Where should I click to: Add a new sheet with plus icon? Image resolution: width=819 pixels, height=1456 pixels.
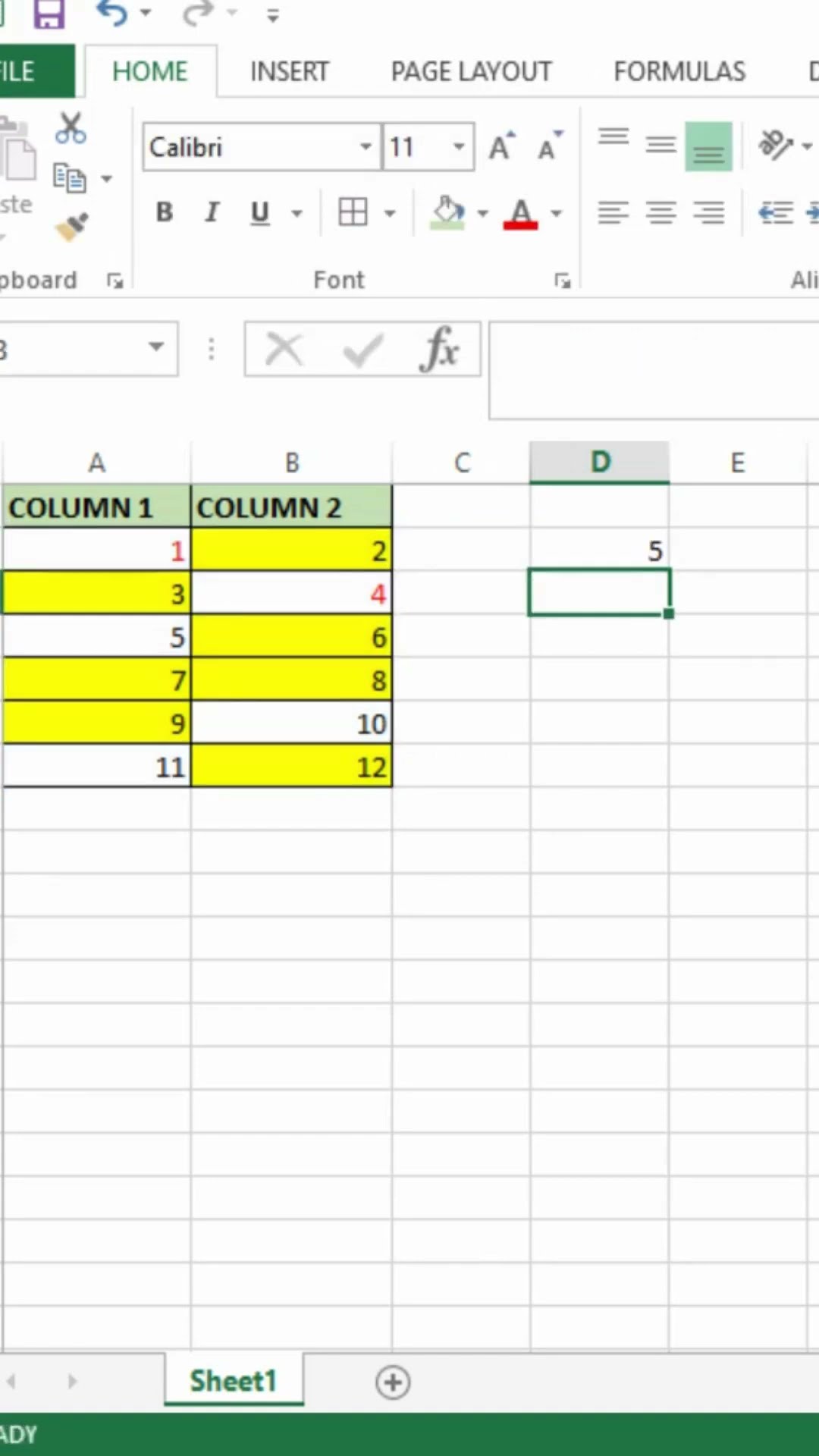[x=393, y=1382]
